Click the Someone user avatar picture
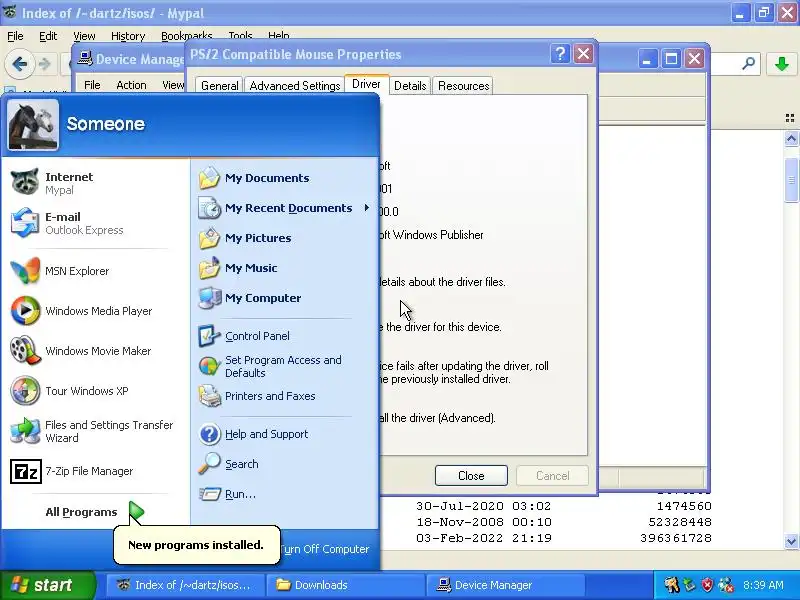Viewport: 800px width, 600px height. click(x=33, y=124)
